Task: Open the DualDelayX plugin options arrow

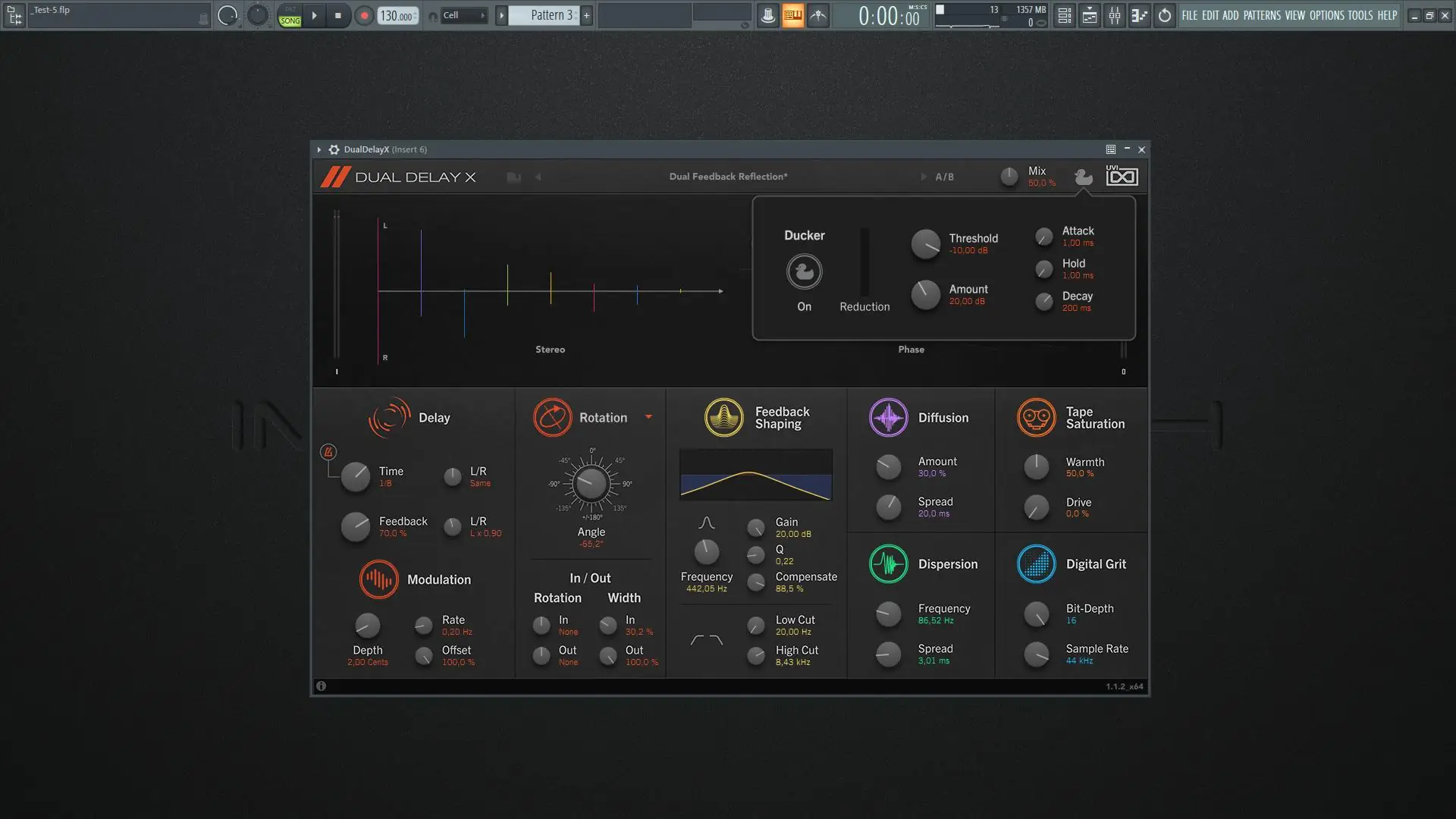Action: click(319, 150)
